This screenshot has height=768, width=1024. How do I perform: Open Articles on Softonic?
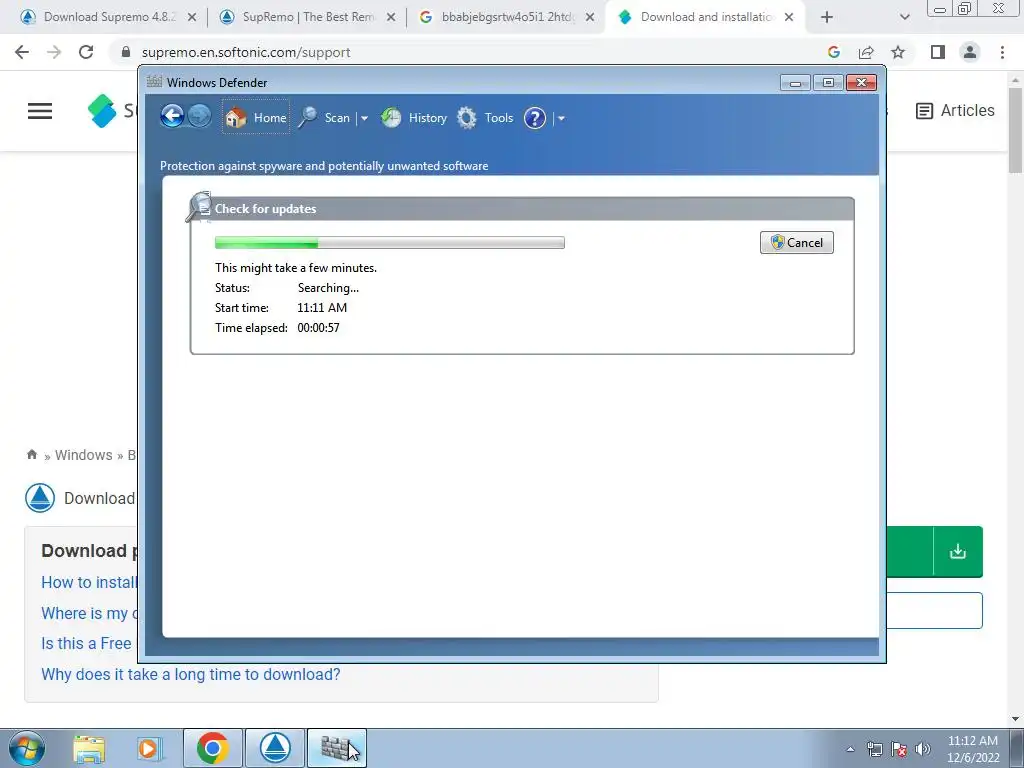[x=955, y=111]
